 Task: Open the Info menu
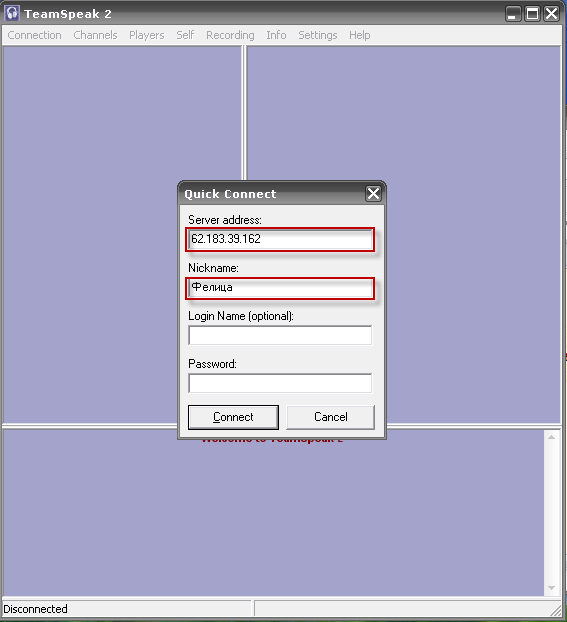pos(276,35)
